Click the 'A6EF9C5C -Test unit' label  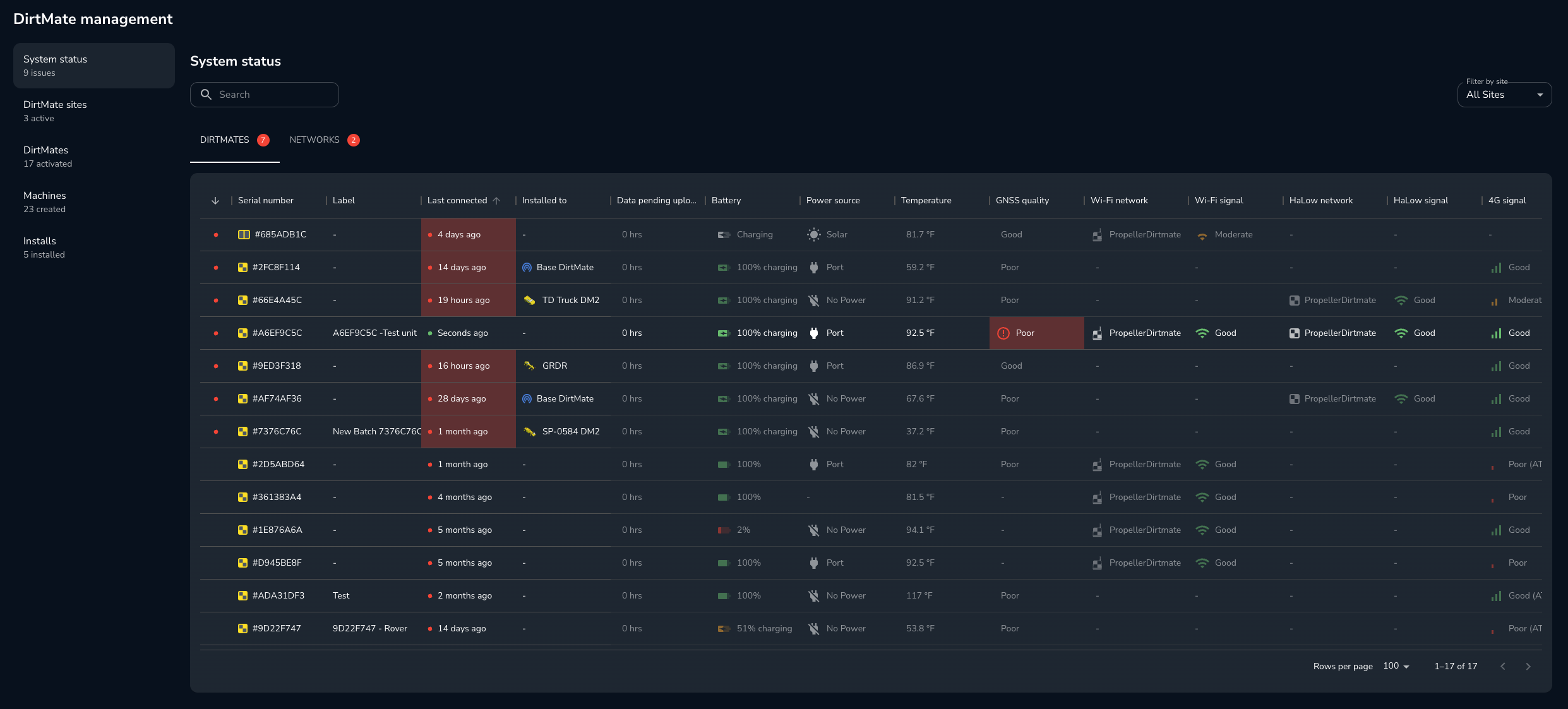point(374,333)
